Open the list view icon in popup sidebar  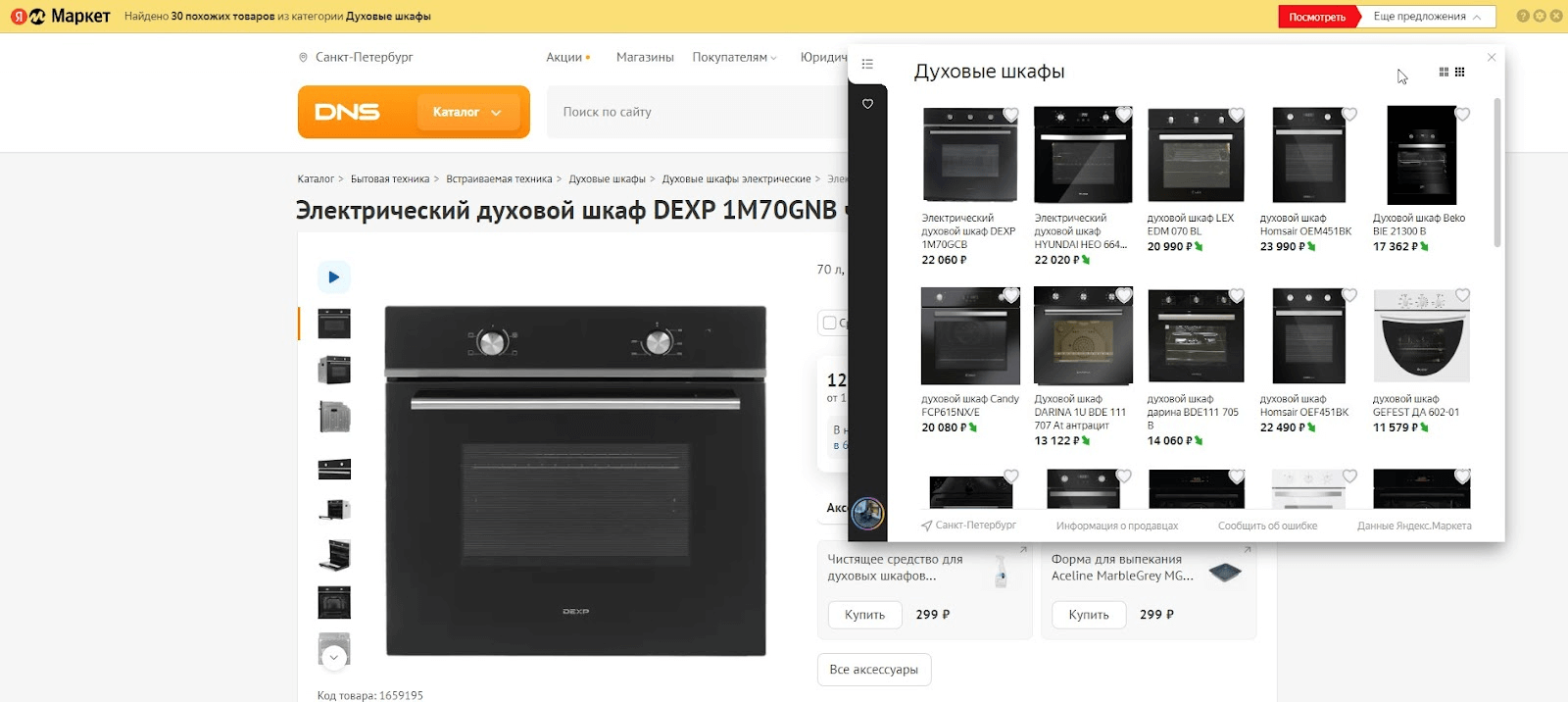click(x=867, y=64)
